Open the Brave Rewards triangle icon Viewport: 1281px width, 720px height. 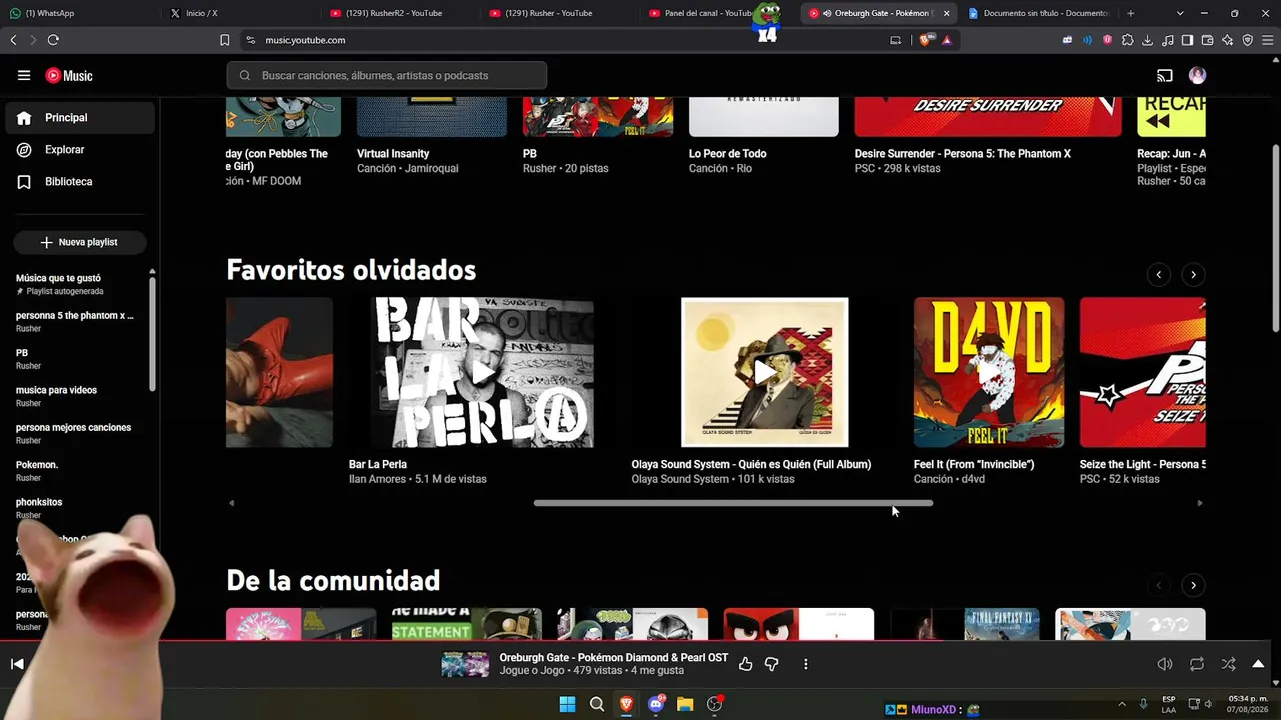pyautogui.click(x=946, y=40)
